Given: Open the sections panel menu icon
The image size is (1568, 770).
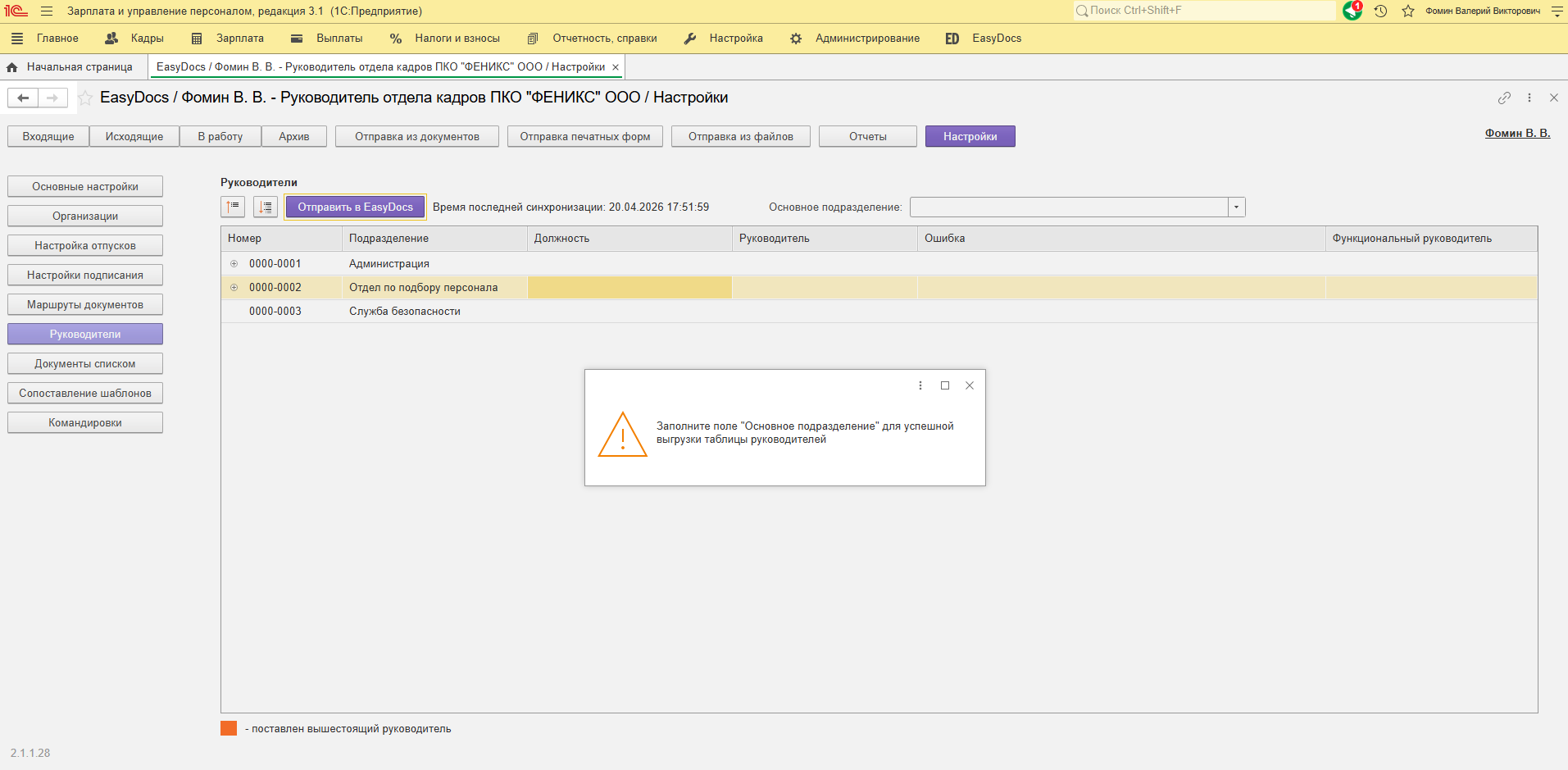Looking at the screenshot, I should click(x=17, y=39).
